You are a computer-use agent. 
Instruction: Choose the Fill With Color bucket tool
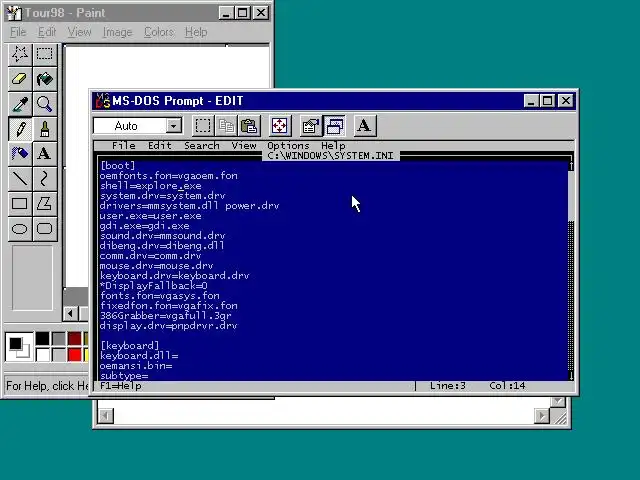44,79
